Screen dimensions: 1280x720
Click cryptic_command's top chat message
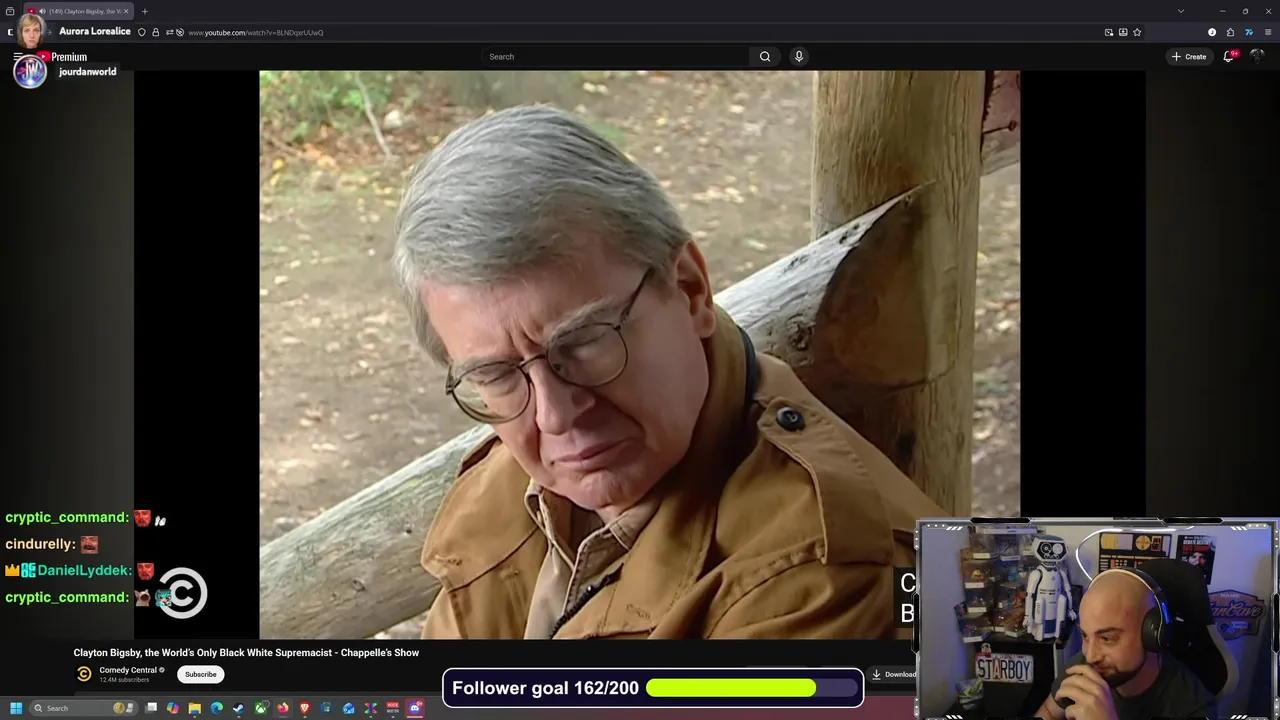click(x=86, y=518)
